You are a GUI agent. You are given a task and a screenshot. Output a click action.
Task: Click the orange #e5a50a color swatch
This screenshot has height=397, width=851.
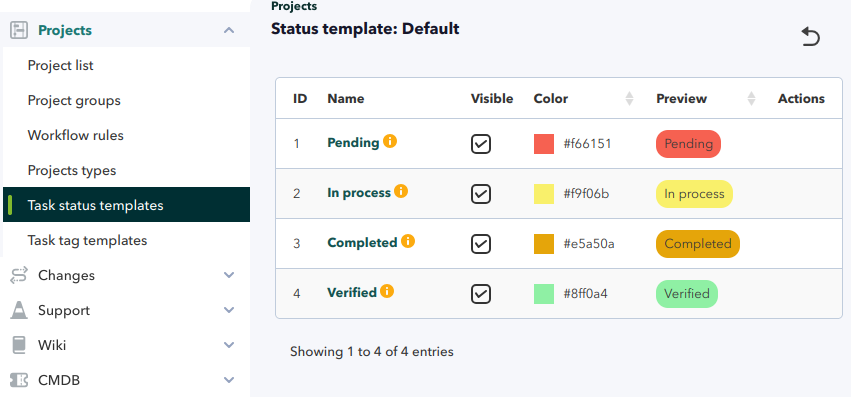[544, 244]
